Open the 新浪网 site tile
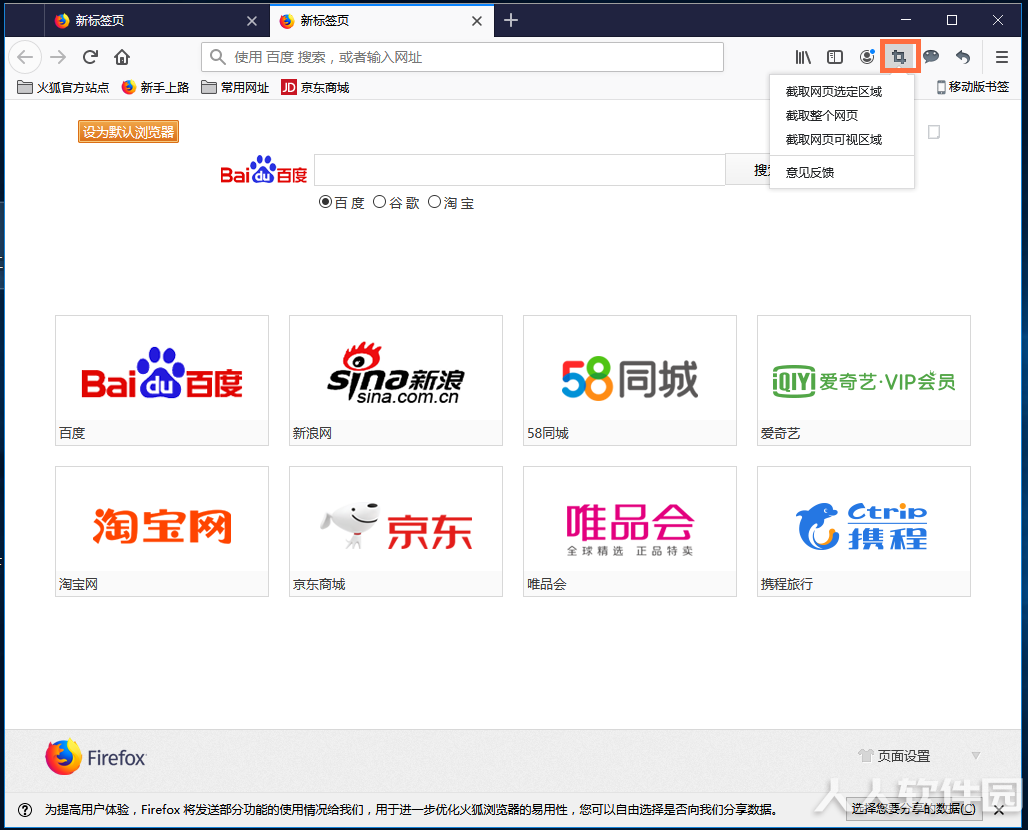The width and height of the screenshot is (1028, 830). tap(396, 380)
